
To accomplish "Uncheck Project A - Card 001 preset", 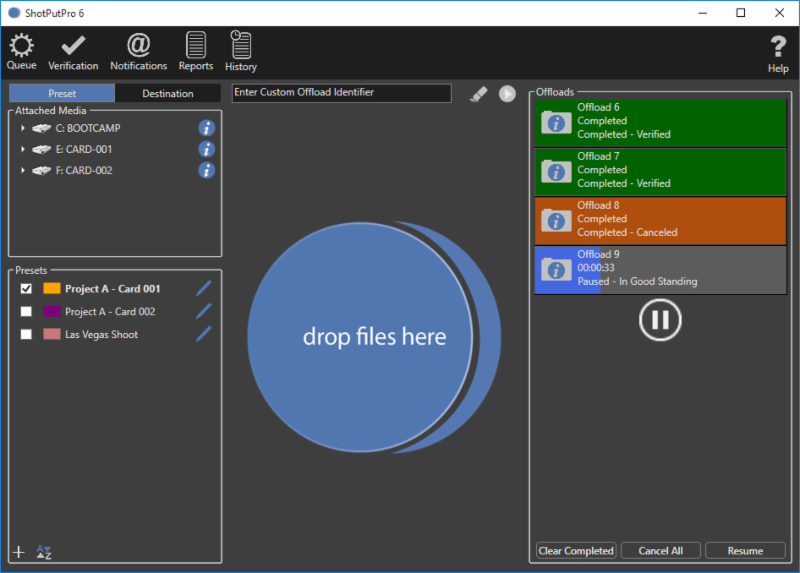I will point(26,289).
